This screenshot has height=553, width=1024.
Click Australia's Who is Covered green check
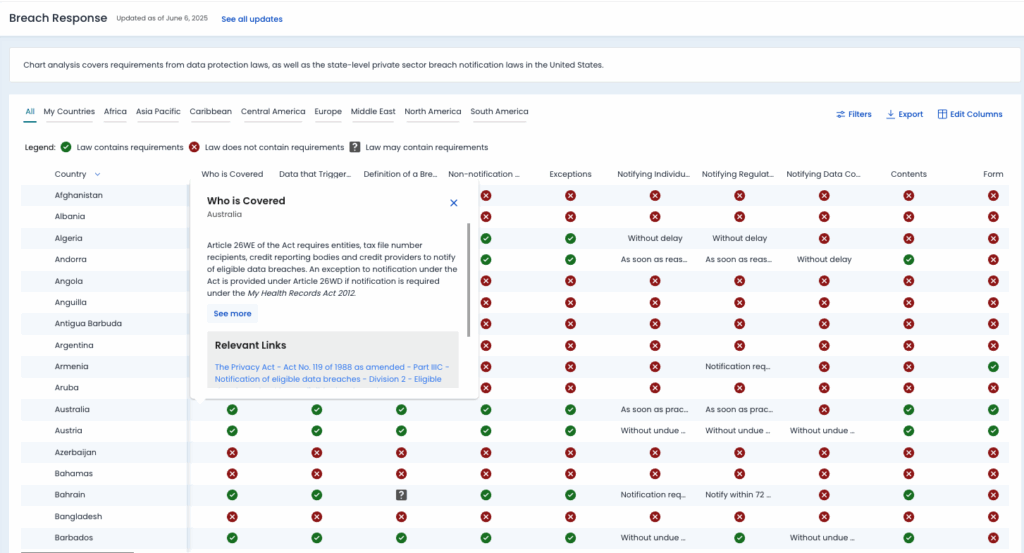click(232, 410)
